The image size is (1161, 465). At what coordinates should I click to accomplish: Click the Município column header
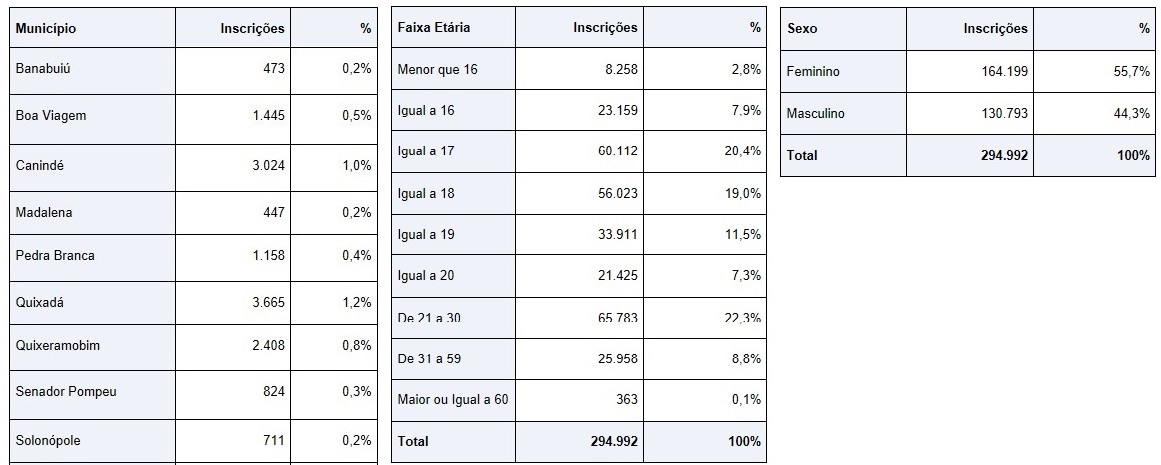(x=46, y=29)
